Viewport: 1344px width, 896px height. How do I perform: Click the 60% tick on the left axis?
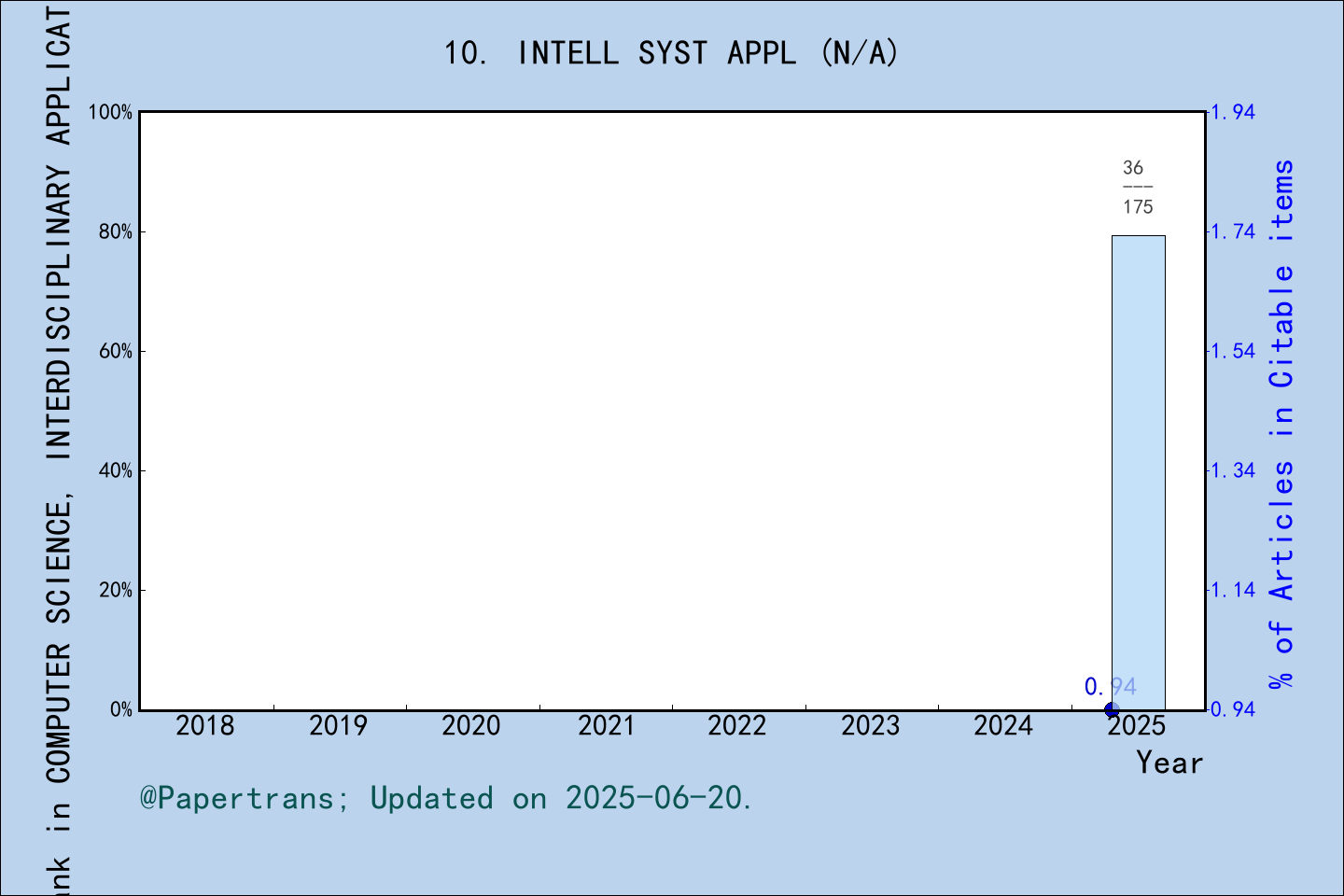116,351
